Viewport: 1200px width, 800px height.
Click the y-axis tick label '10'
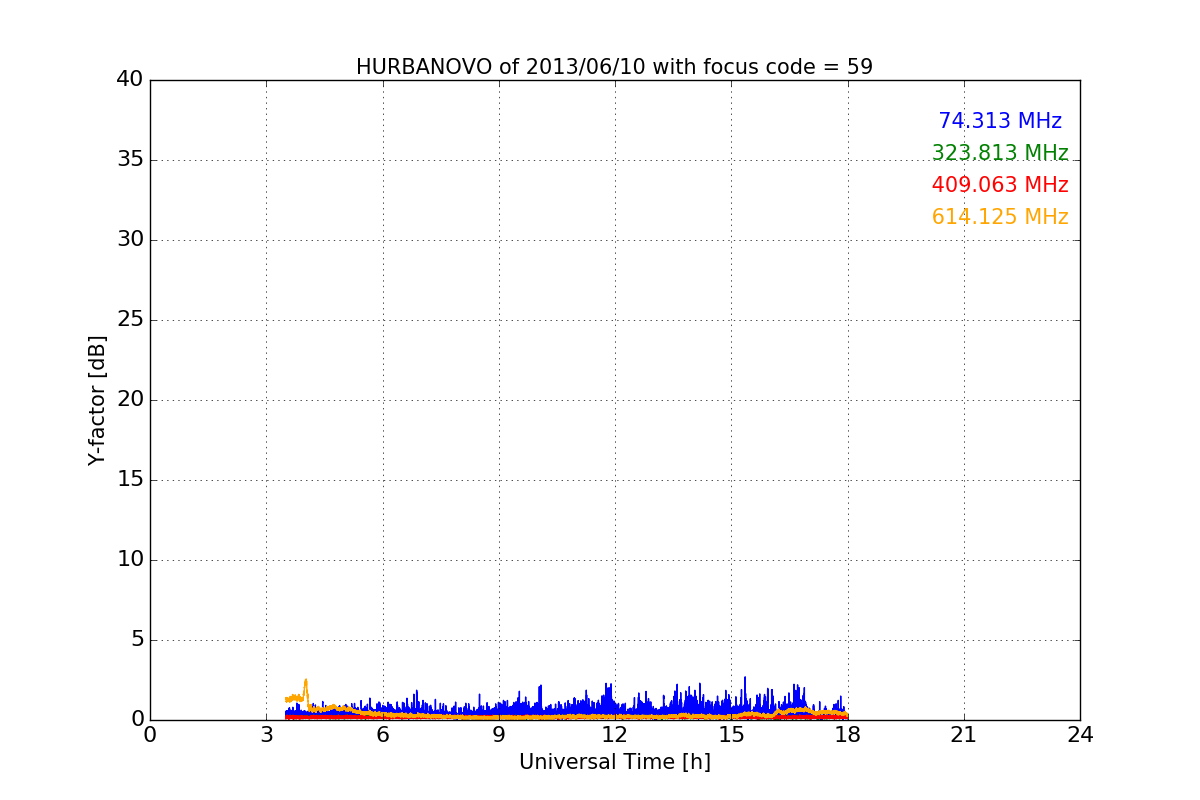tap(129, 560)
